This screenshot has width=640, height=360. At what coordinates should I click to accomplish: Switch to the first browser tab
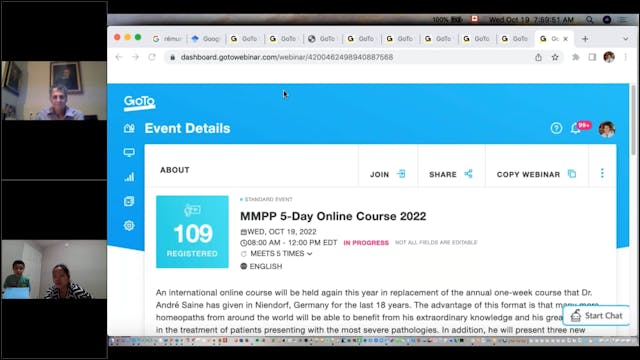pos(167,39)
